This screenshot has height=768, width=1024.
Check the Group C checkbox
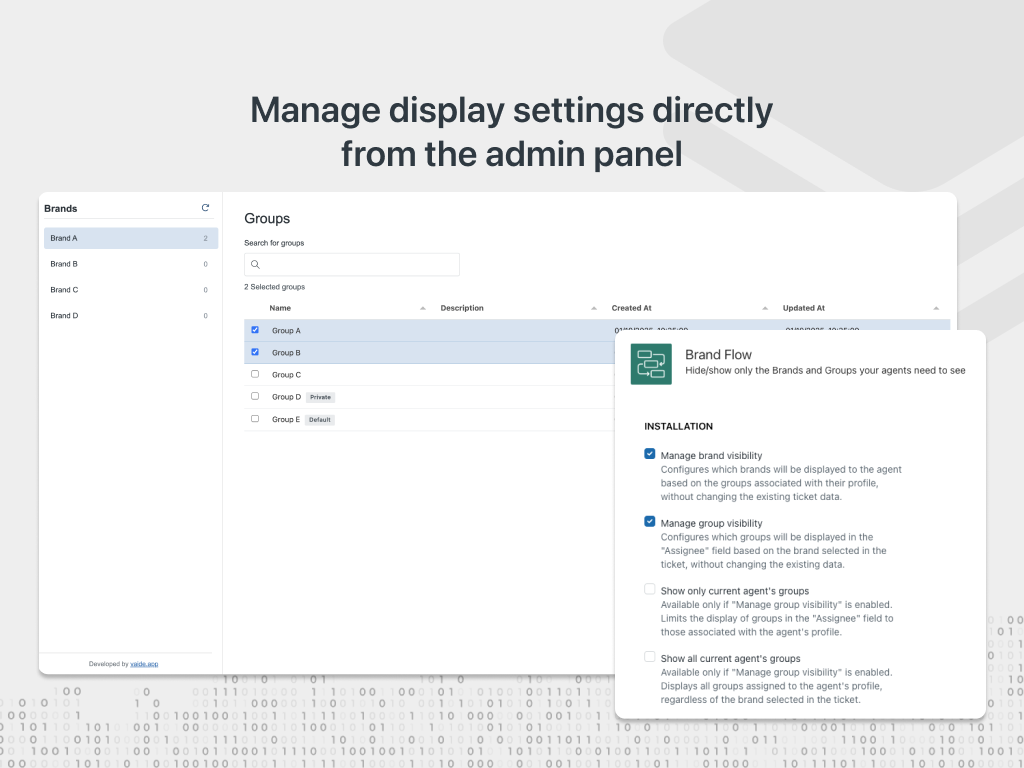[255, 374]
